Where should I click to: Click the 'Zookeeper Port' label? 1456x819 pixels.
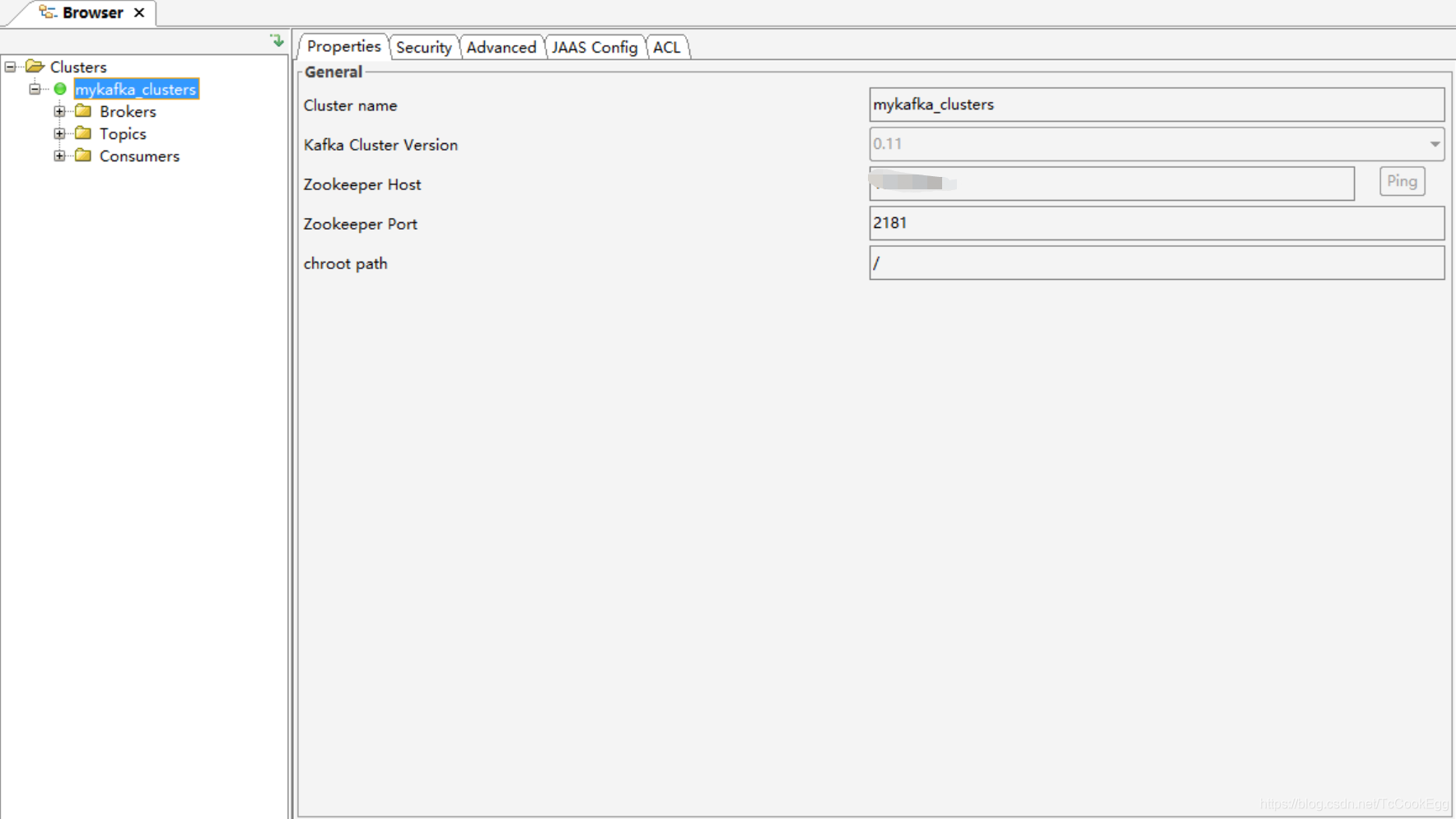tap(360, 224)
